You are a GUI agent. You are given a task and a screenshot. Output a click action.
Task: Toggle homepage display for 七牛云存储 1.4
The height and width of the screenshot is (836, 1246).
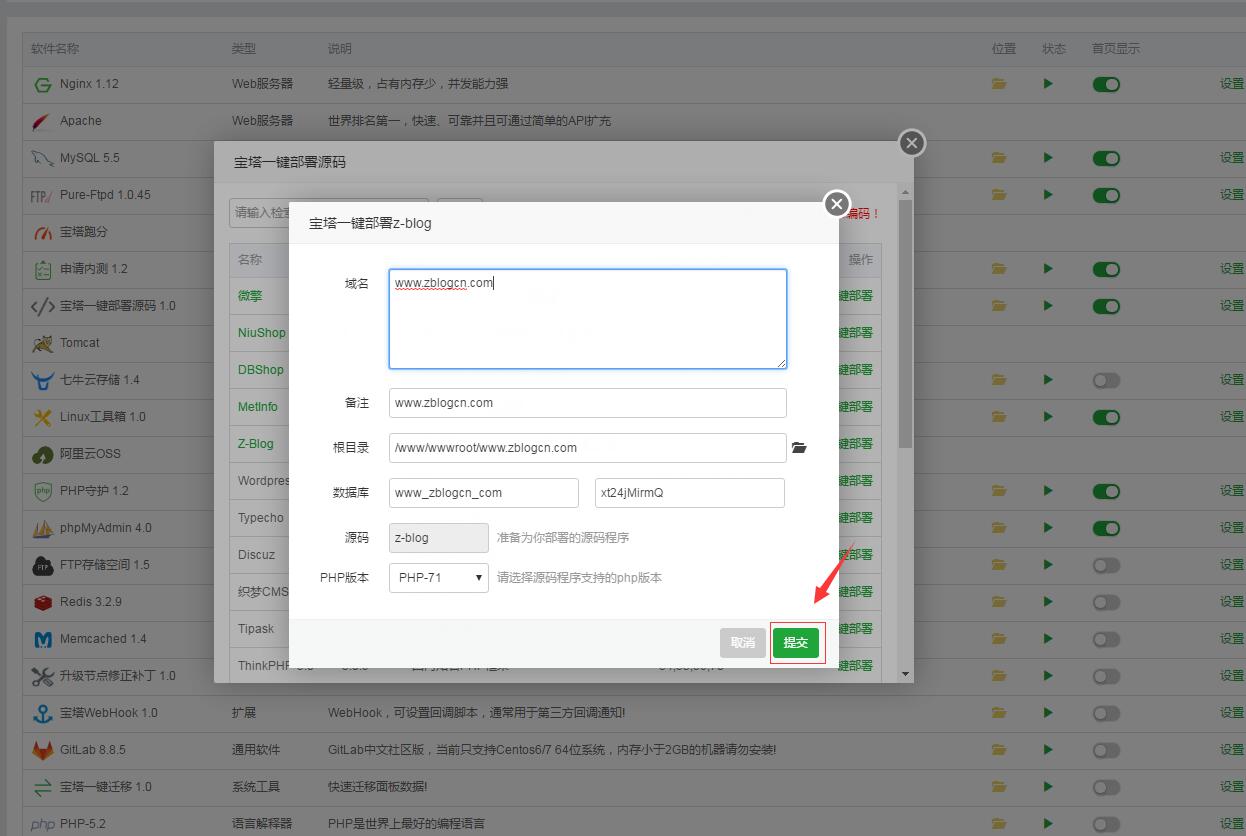coord(1106,380)
